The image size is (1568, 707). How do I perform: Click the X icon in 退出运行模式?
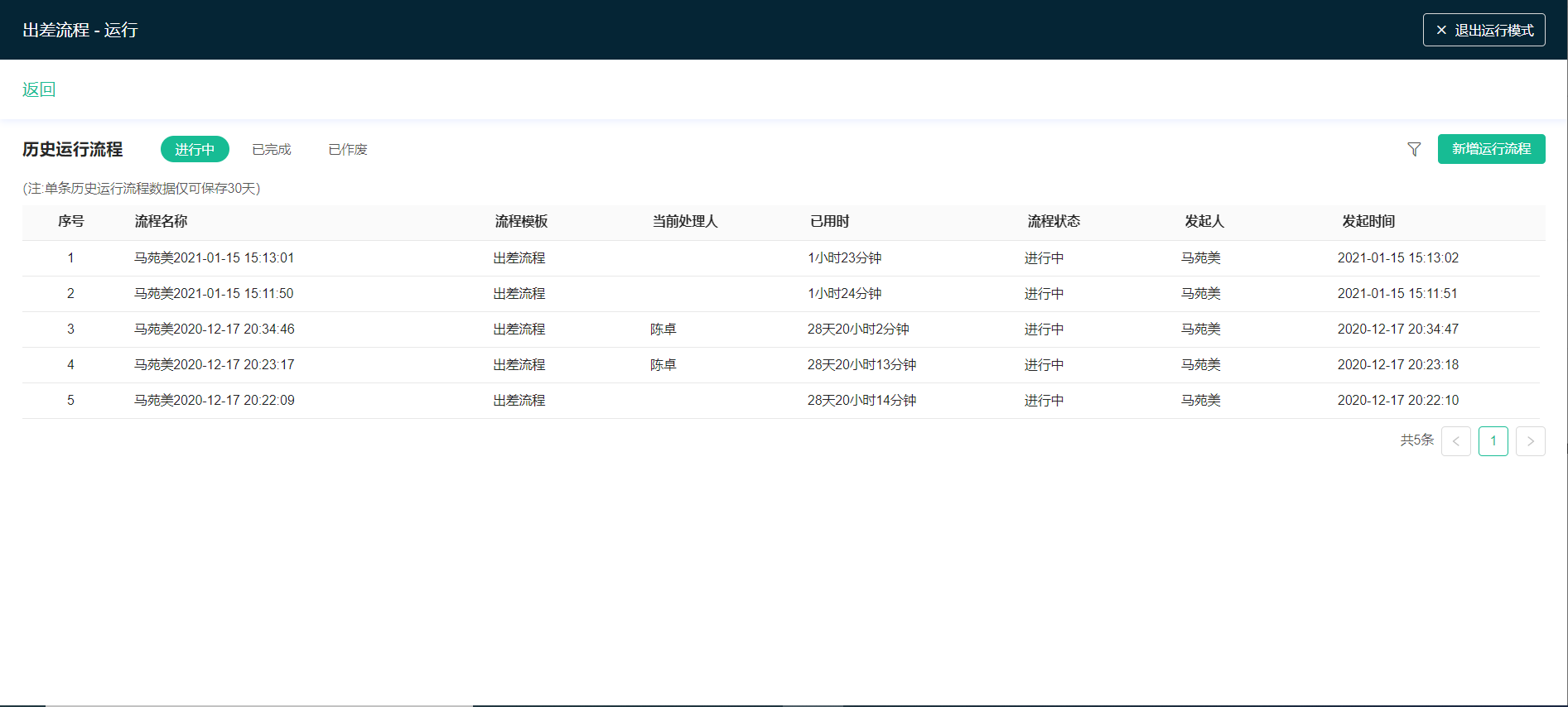(x=1441, y=30)
